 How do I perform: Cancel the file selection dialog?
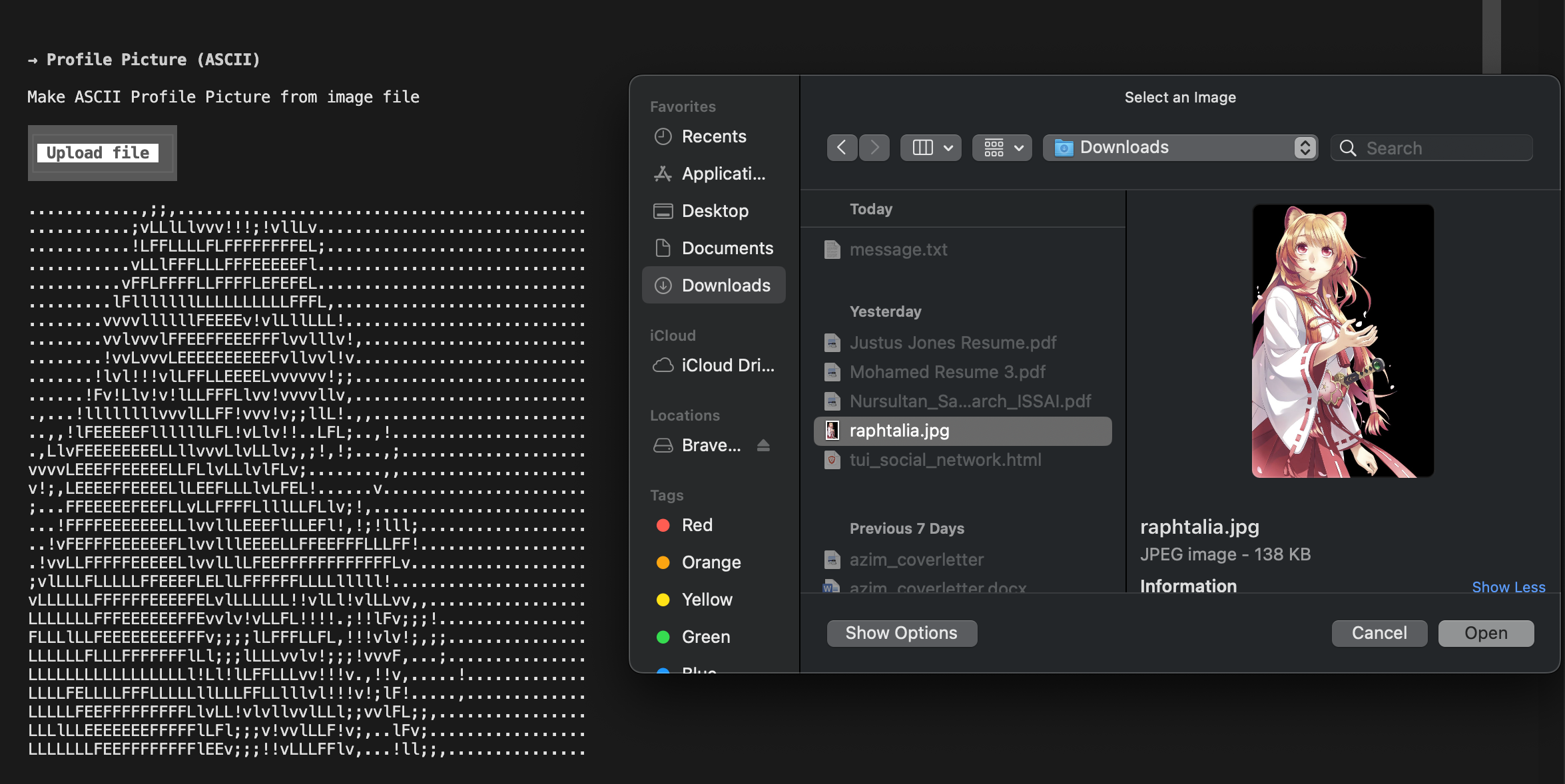pyautogui.click(x=1379, y=633)
